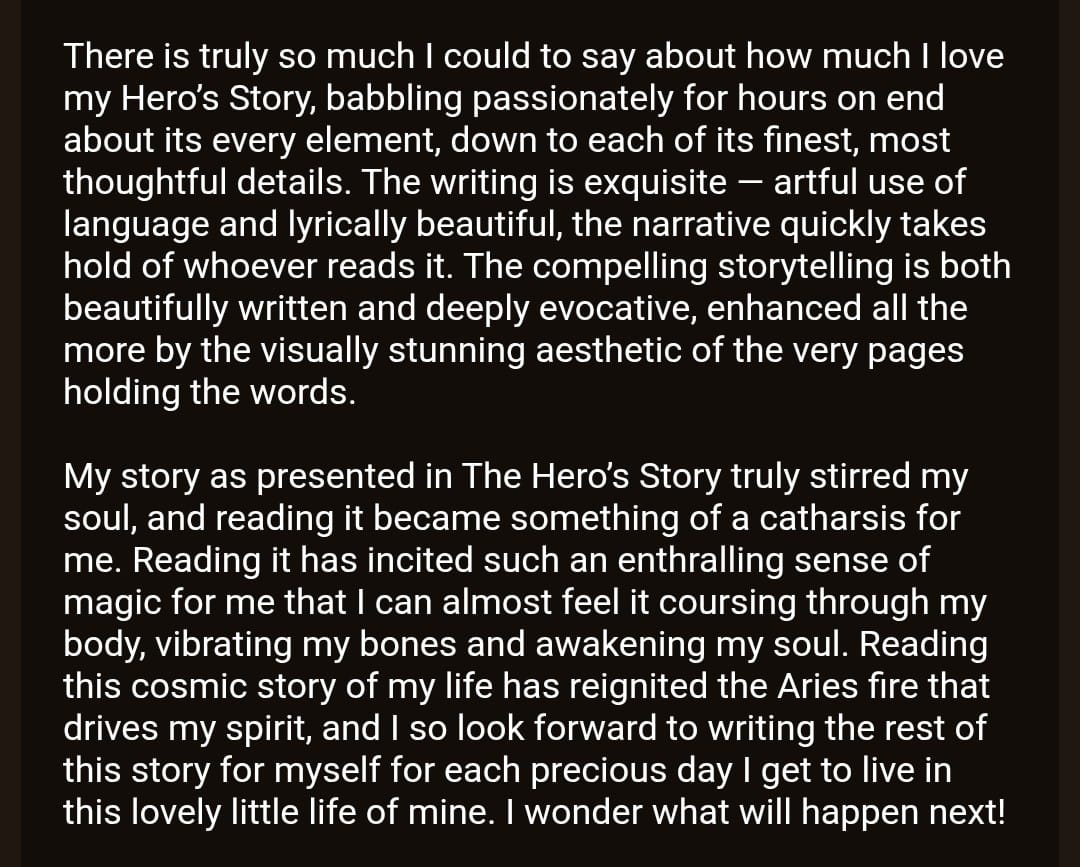Click the word "cosmic"
The image size is (1080, 867).
click(188, 687)
